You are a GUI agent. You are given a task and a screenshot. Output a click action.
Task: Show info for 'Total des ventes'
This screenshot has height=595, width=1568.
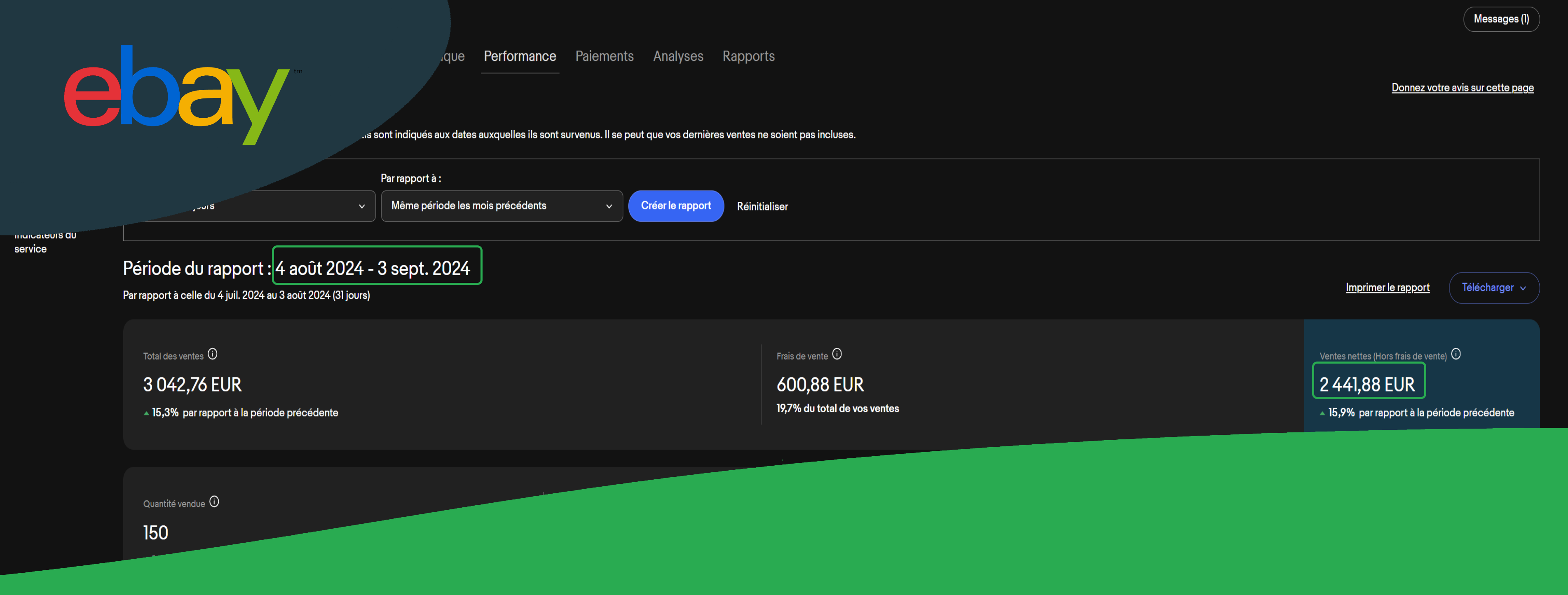[x=213, y=353]
